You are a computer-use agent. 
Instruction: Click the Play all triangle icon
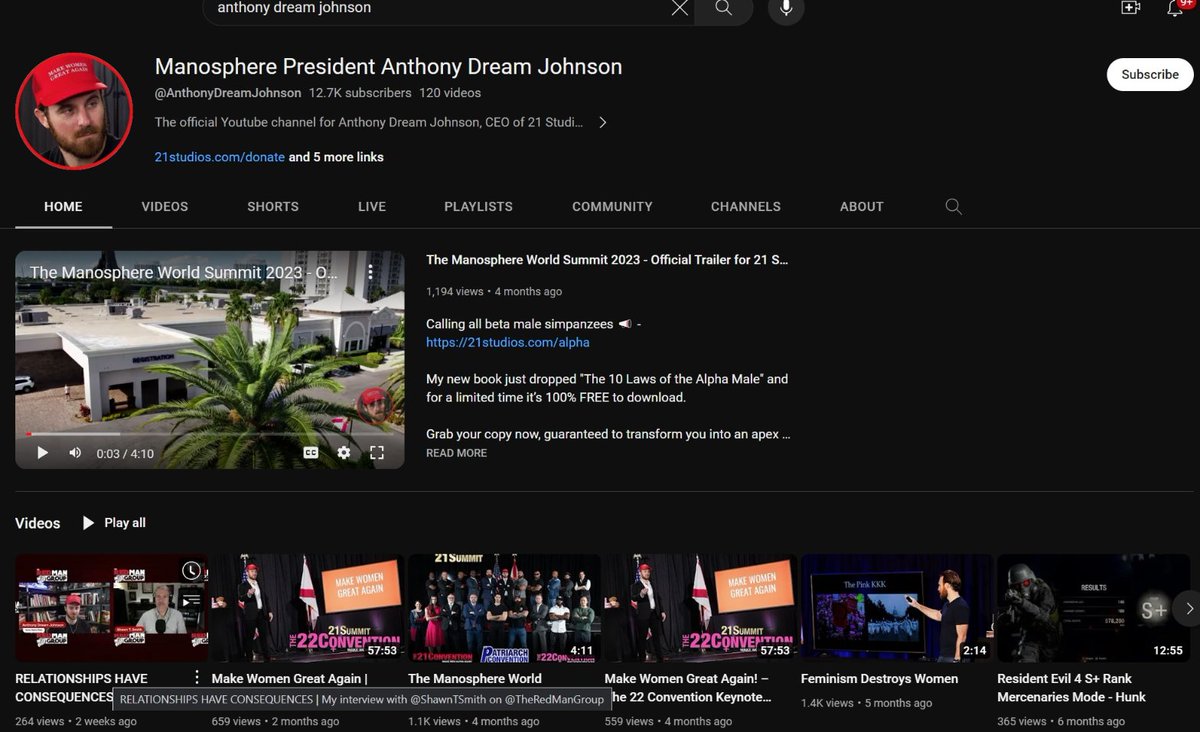(88, 522)
